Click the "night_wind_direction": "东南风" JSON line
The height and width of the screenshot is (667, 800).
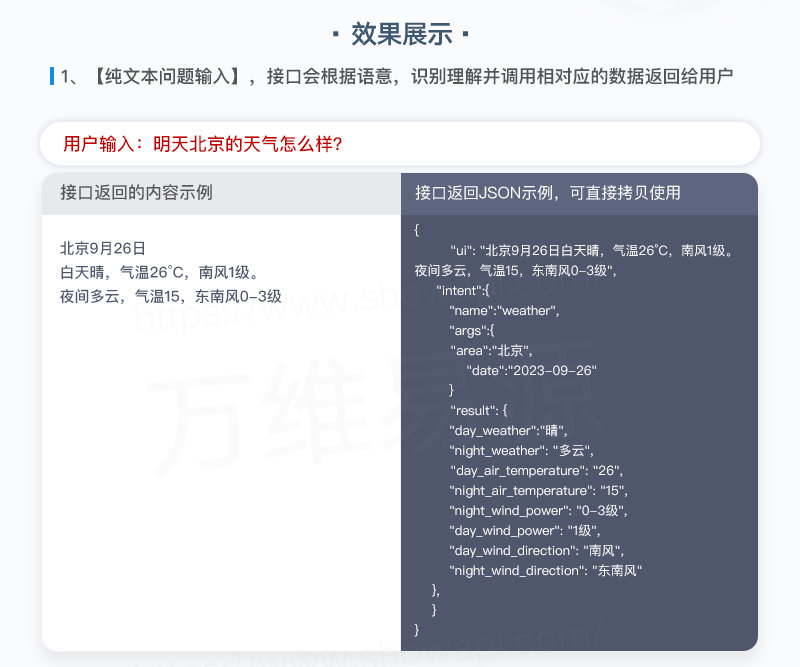click(x=545, y=571)
